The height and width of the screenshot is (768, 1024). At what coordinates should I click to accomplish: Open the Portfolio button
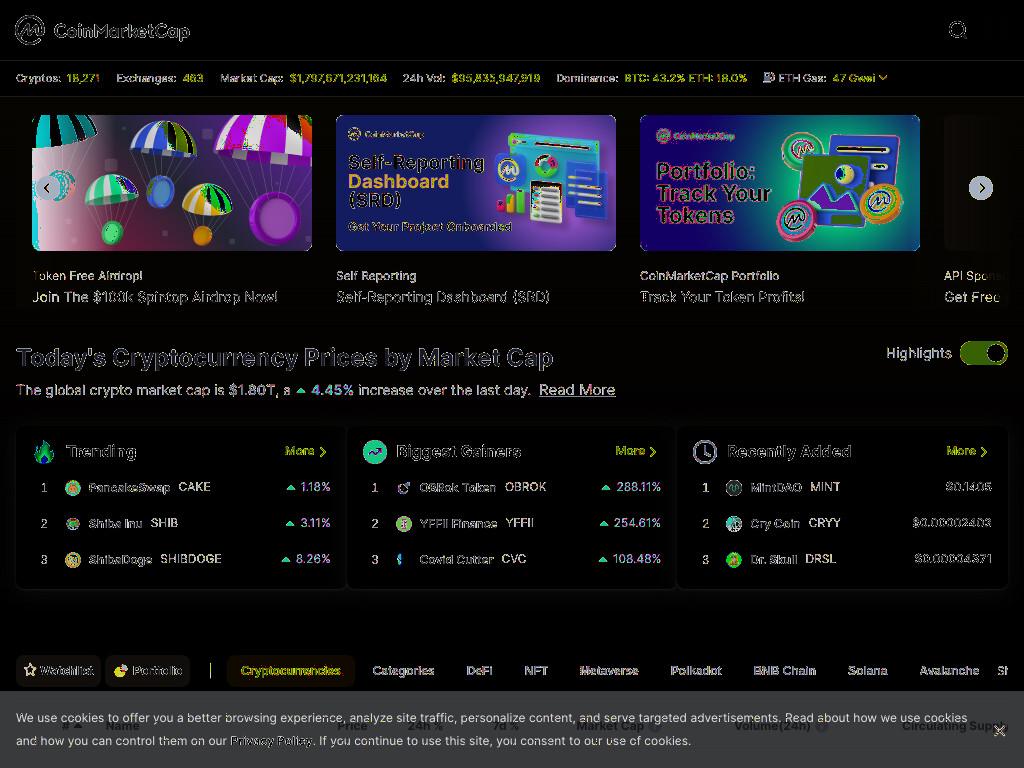pos(148,671)
